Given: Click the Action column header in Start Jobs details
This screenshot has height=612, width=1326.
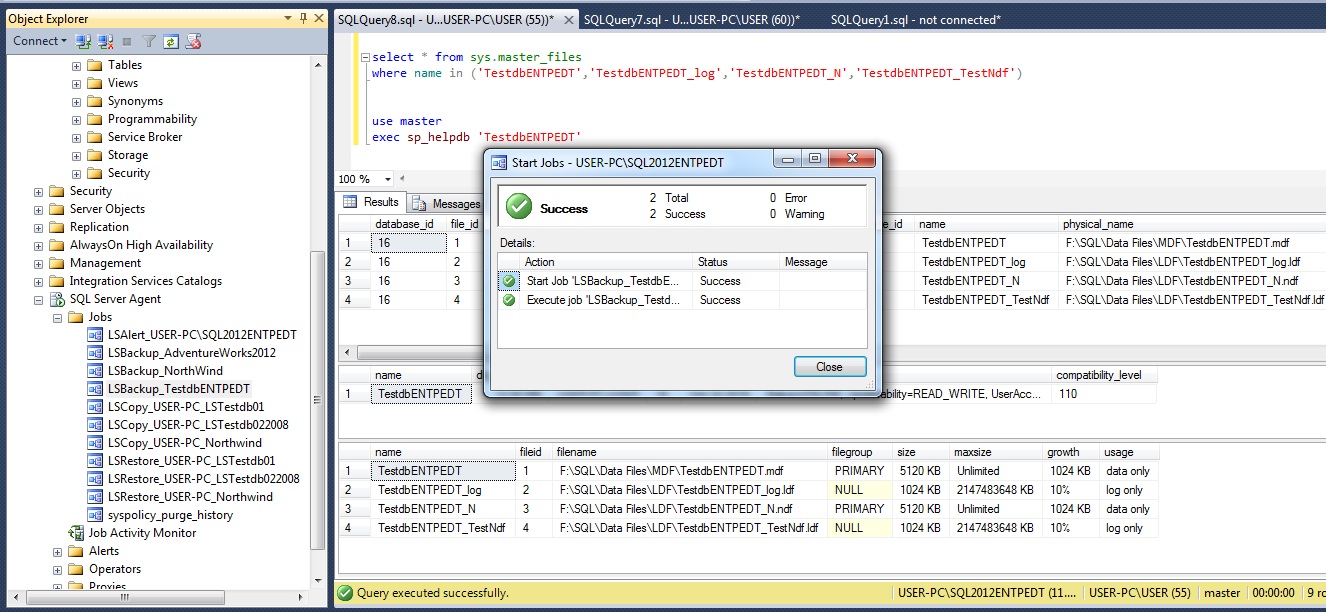Looking at the screenshot, I should 606,262.
